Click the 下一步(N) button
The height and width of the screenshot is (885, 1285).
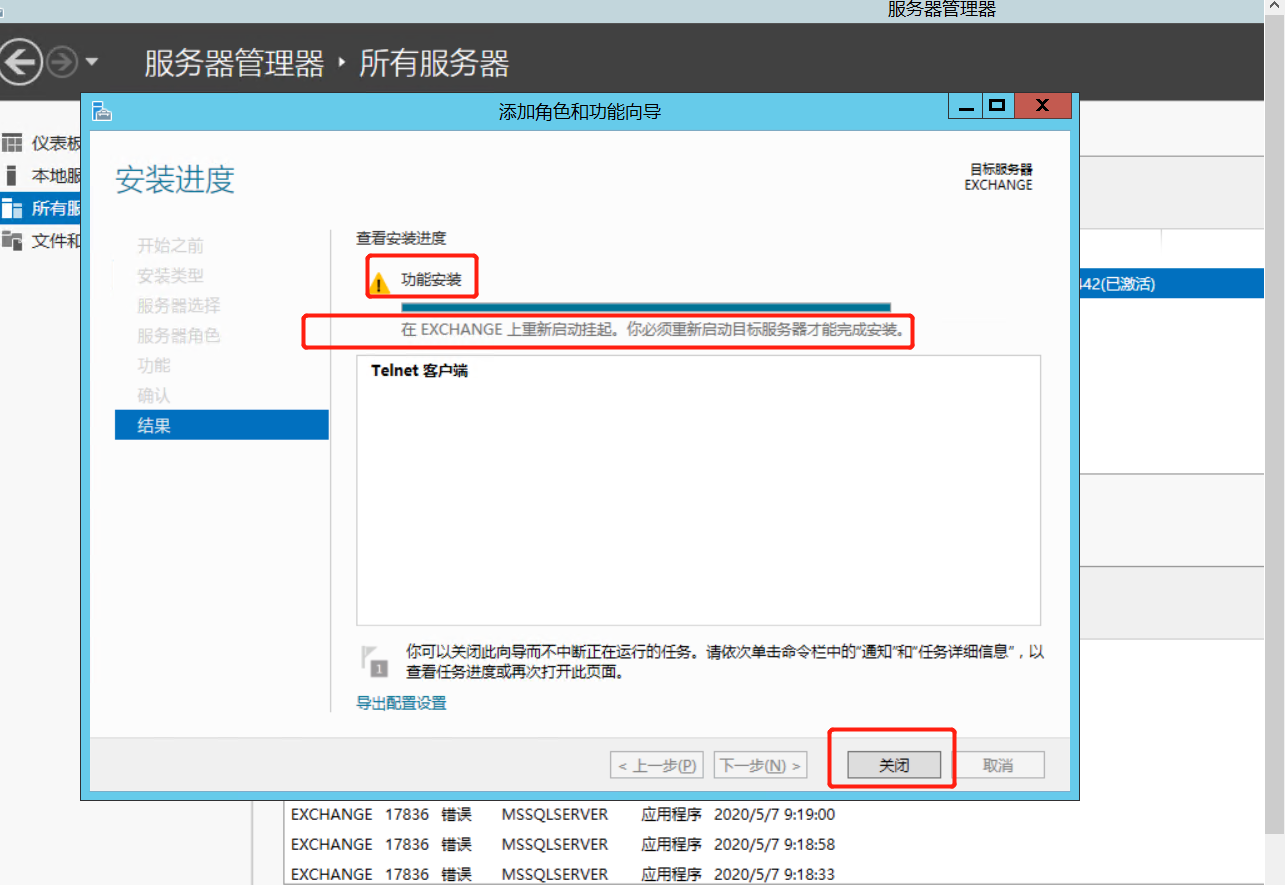(x=761, y=765)
